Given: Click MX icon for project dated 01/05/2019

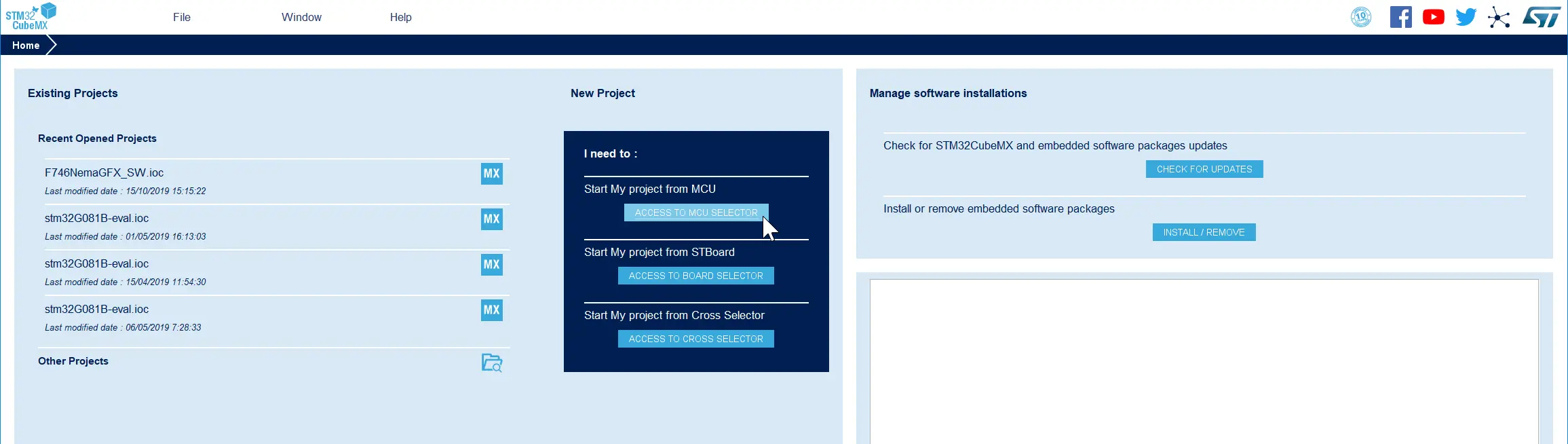Looking at the screenshot, I should pyautogui.click(x=491, y=219).
